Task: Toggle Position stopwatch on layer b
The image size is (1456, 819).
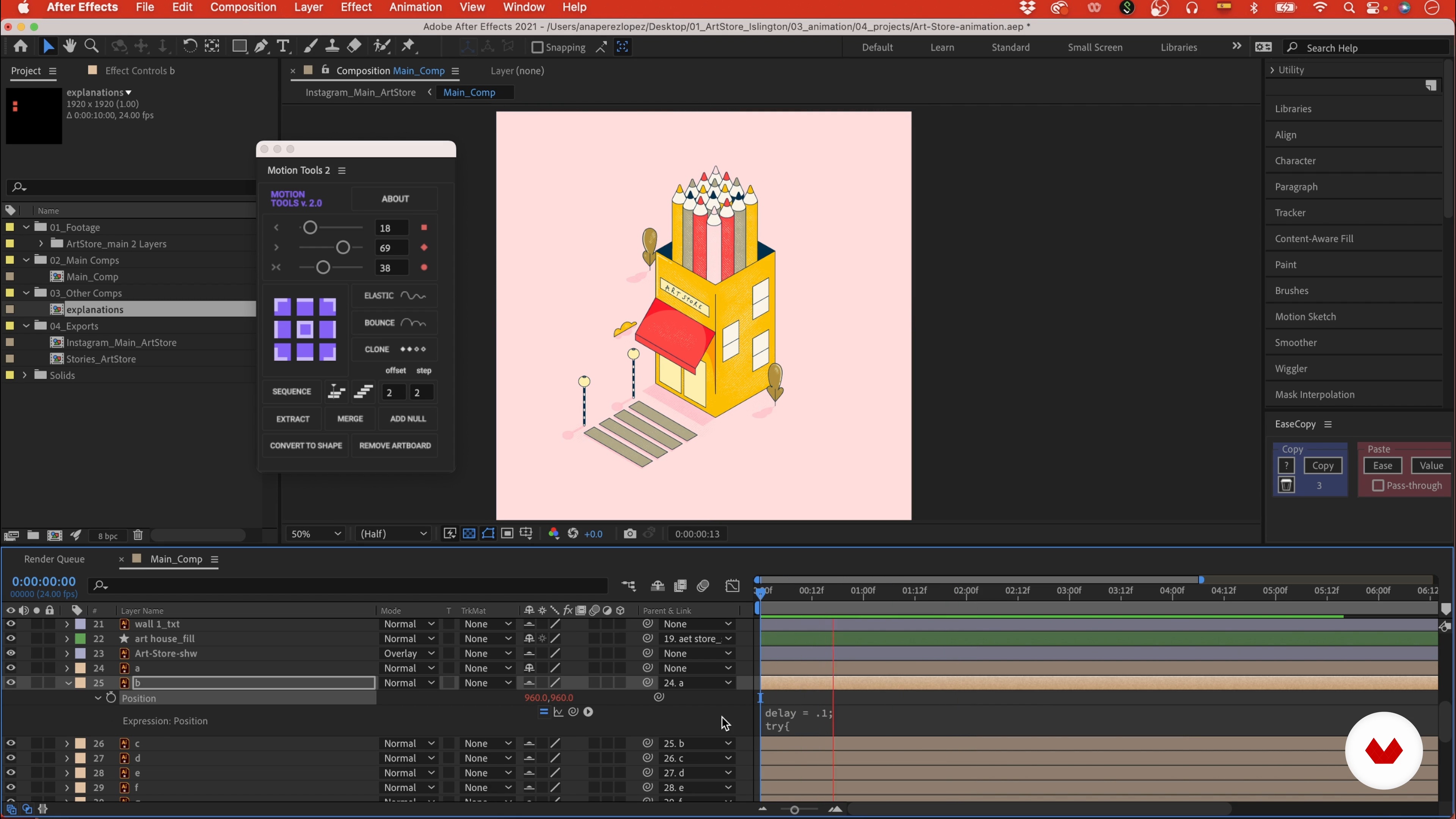Action: (x=111, y=698)
